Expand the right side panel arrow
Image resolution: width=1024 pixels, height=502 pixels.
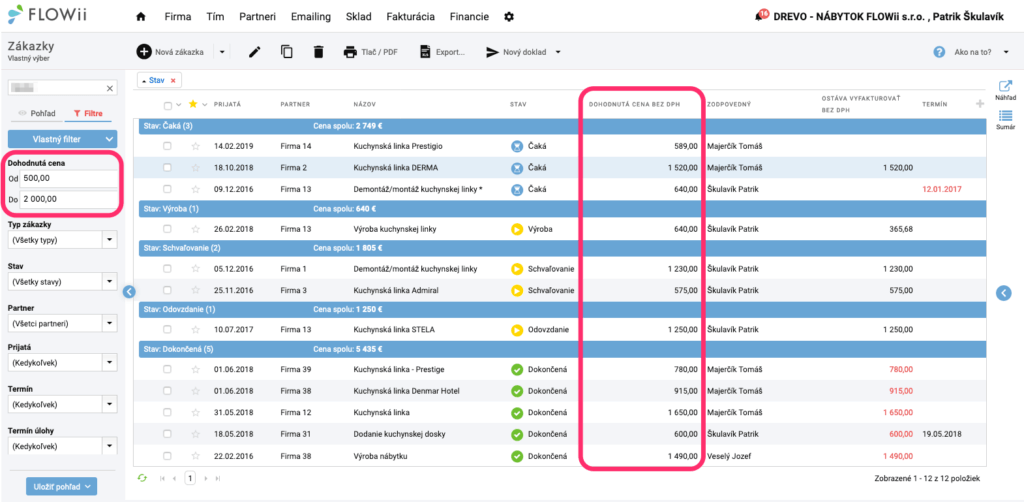pos(1004,293)
